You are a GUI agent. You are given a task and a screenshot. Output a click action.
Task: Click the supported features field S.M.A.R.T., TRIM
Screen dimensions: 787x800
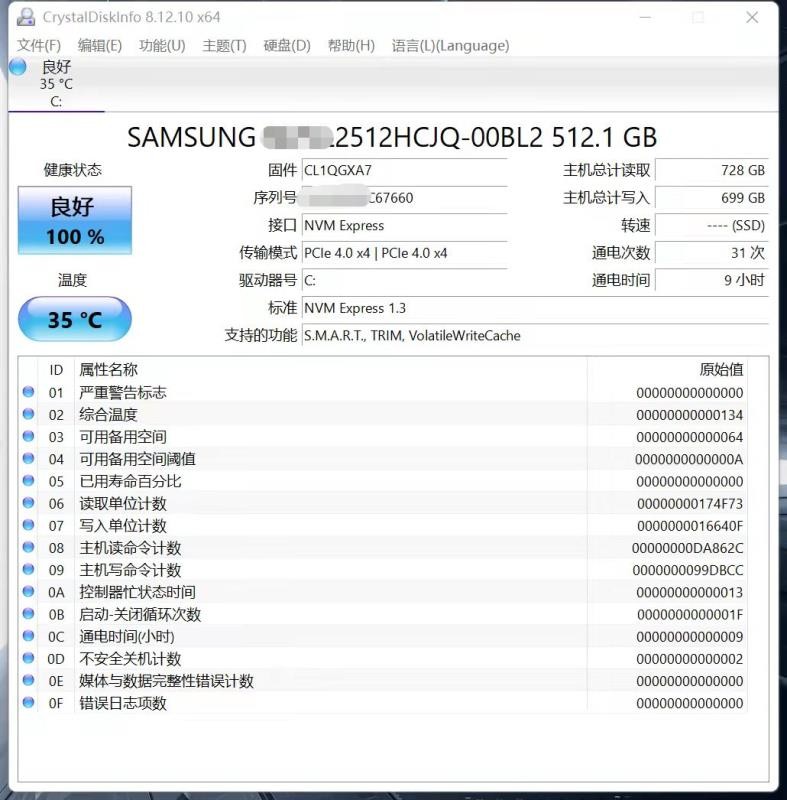(535, 336)
